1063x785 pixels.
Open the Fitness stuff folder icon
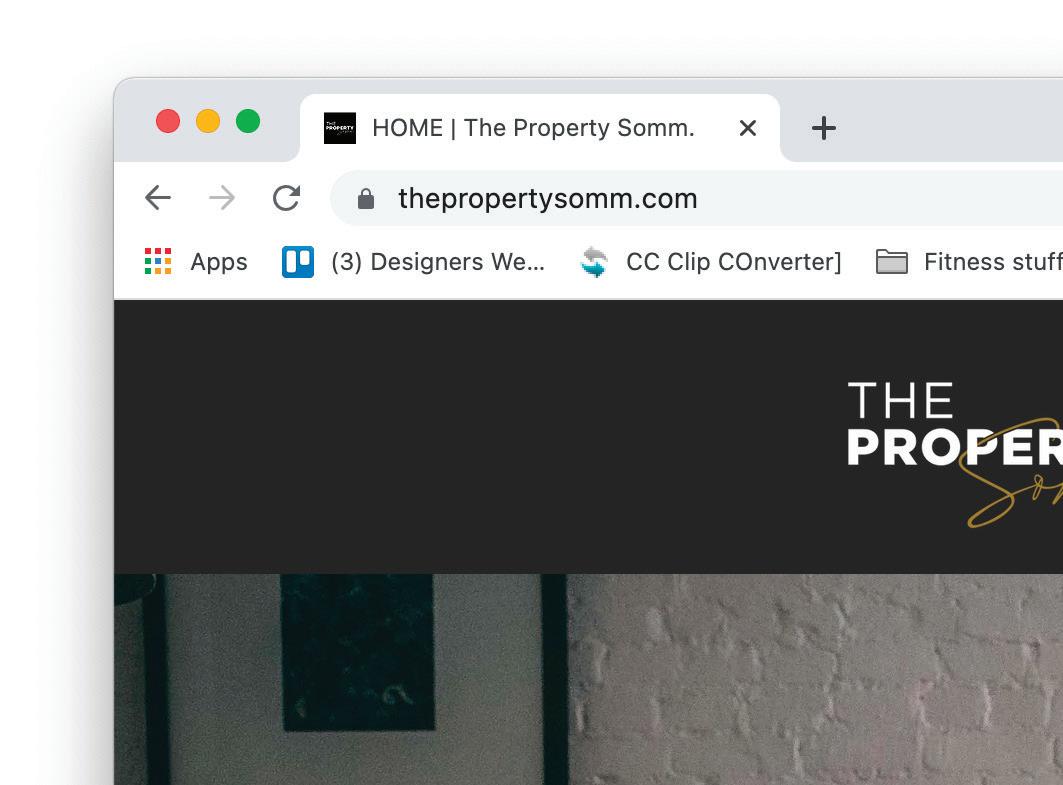891,262
